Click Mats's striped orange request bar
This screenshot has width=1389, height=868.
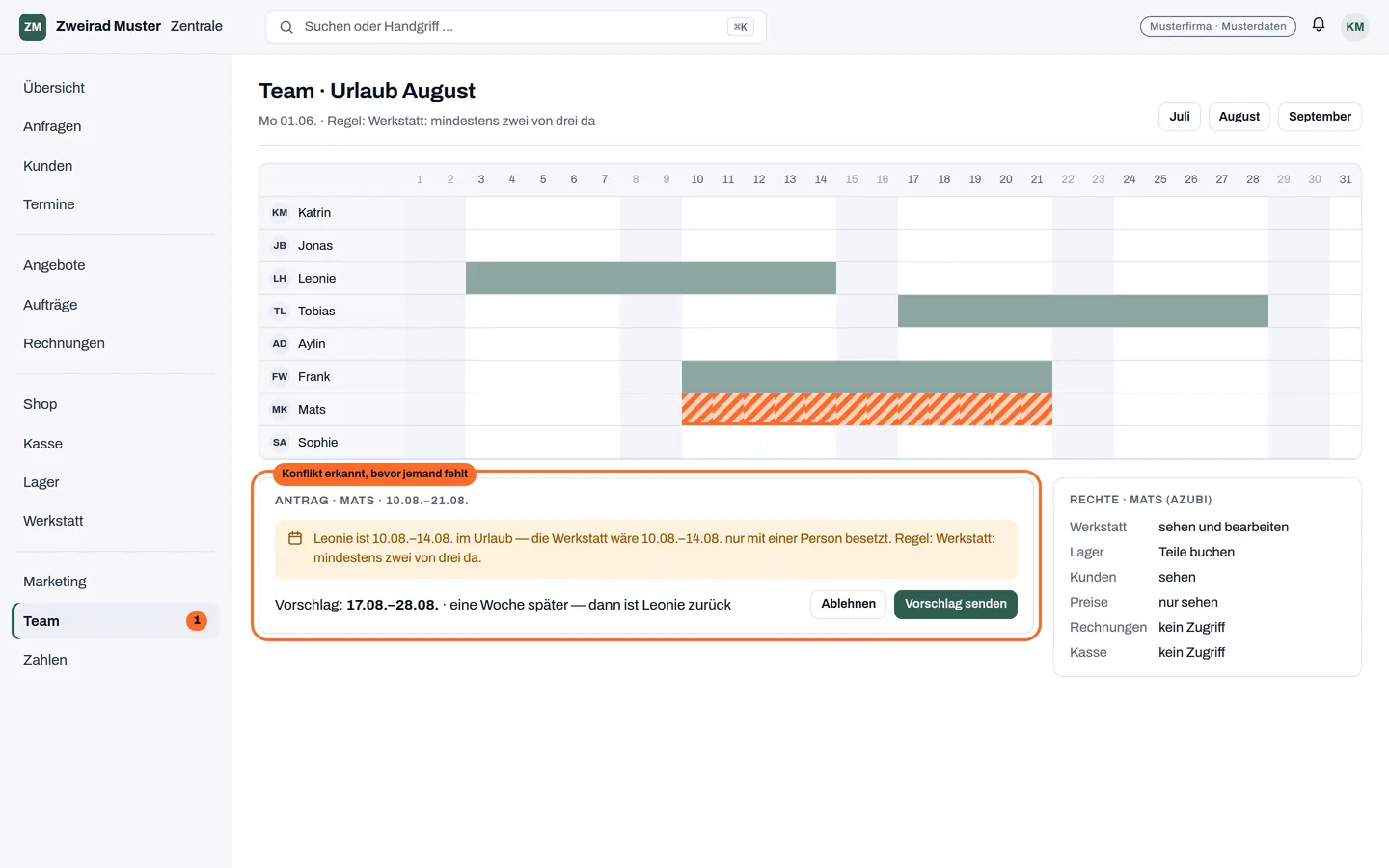867,409
